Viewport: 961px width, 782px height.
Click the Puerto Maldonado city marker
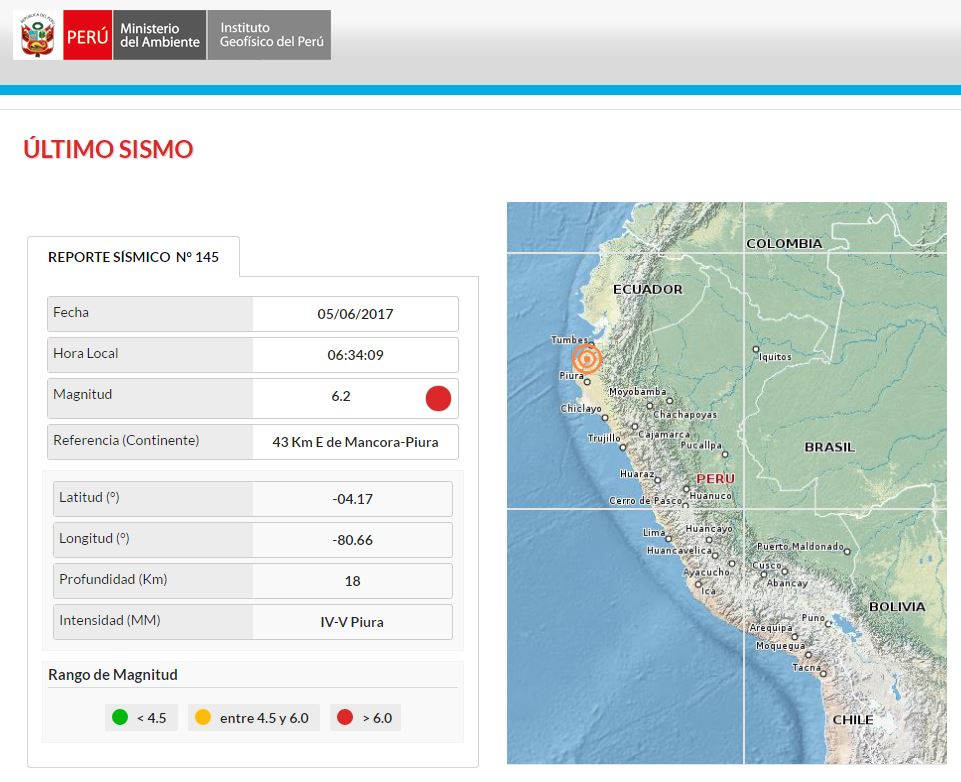[848, 552]
